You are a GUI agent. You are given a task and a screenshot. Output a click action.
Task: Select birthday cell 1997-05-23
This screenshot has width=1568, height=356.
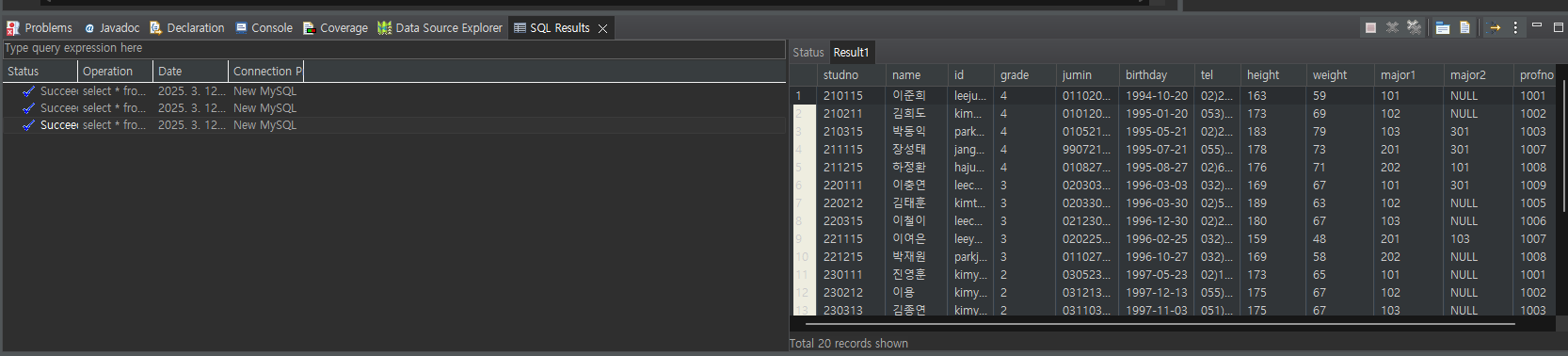(x=1157, y=275)
